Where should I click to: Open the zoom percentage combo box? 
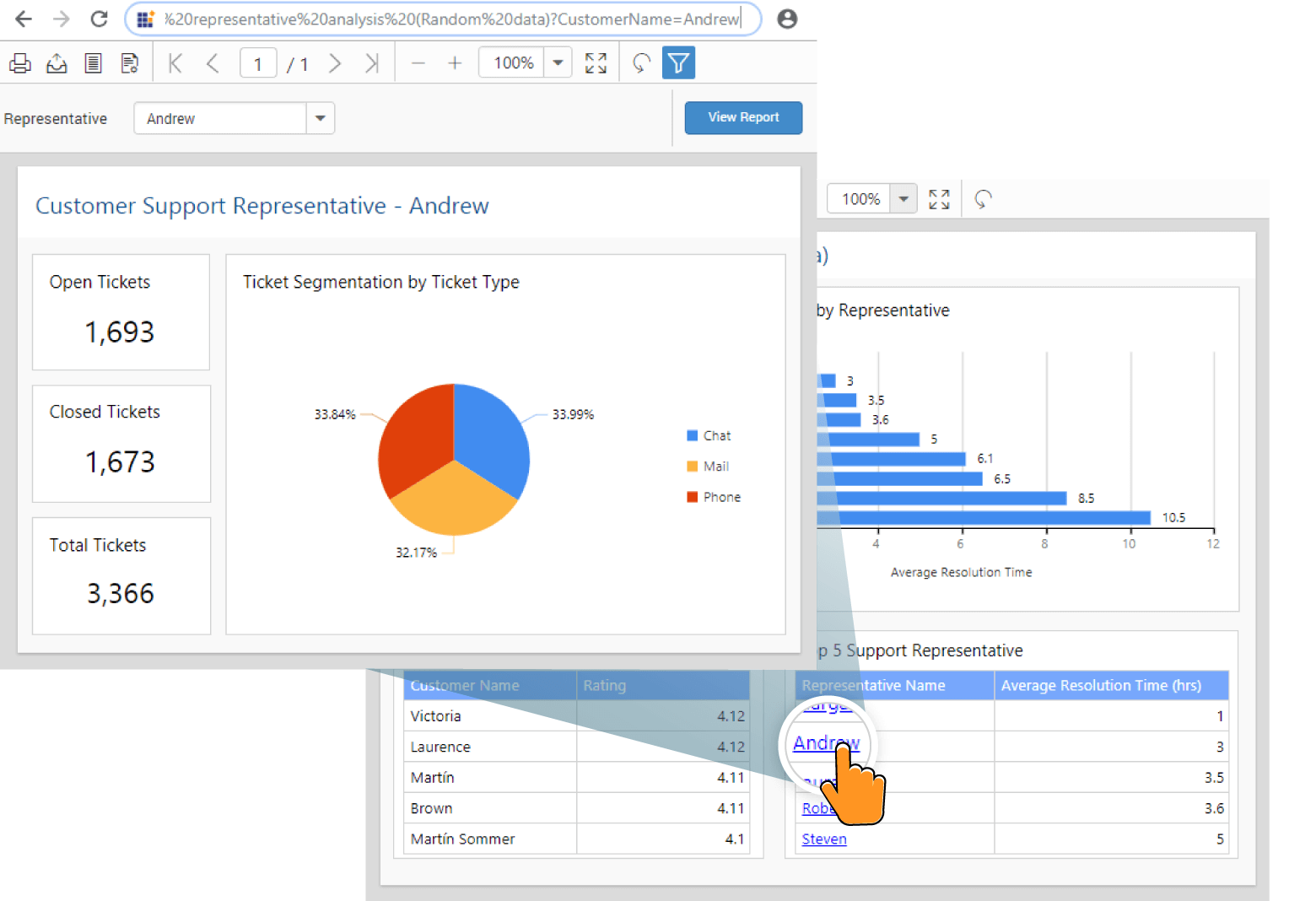click(x=510, y=62)
